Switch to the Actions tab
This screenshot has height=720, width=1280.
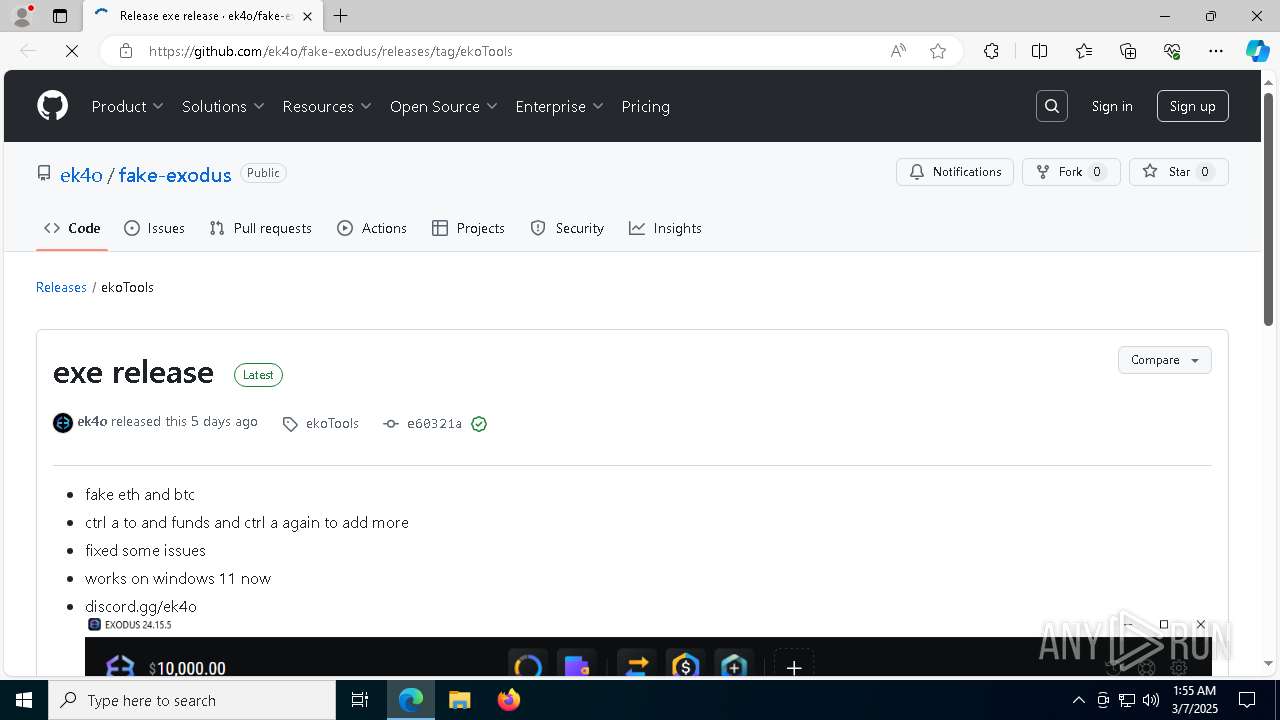372,228
